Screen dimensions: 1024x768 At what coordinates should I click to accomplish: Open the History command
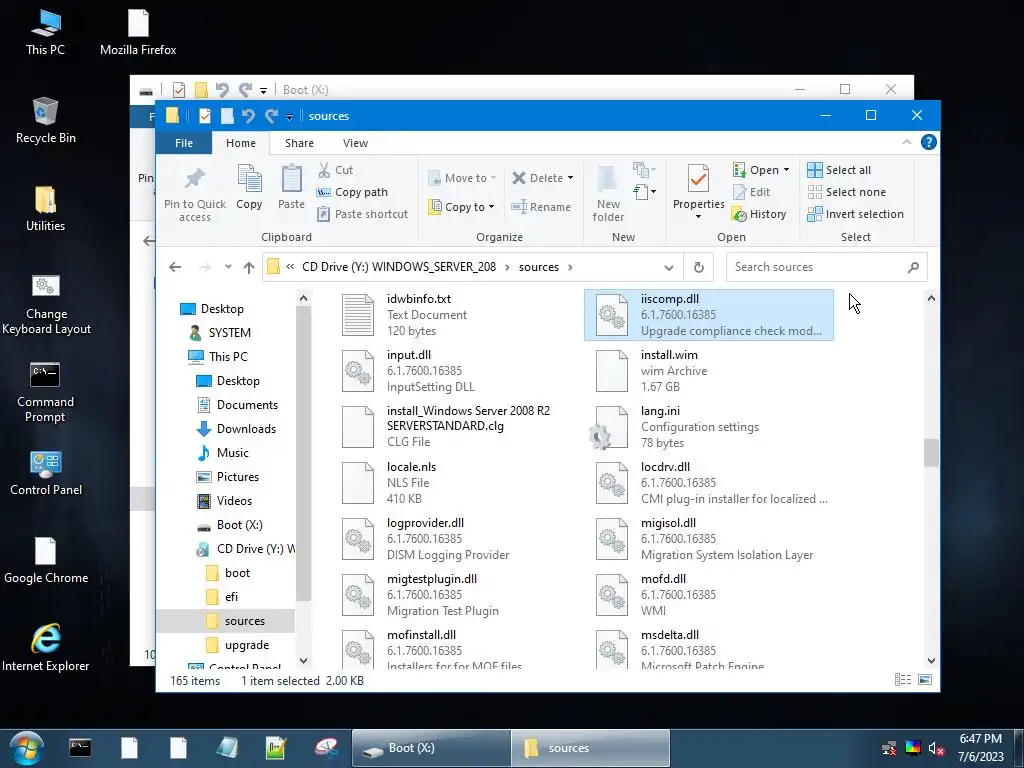[759, 214]
